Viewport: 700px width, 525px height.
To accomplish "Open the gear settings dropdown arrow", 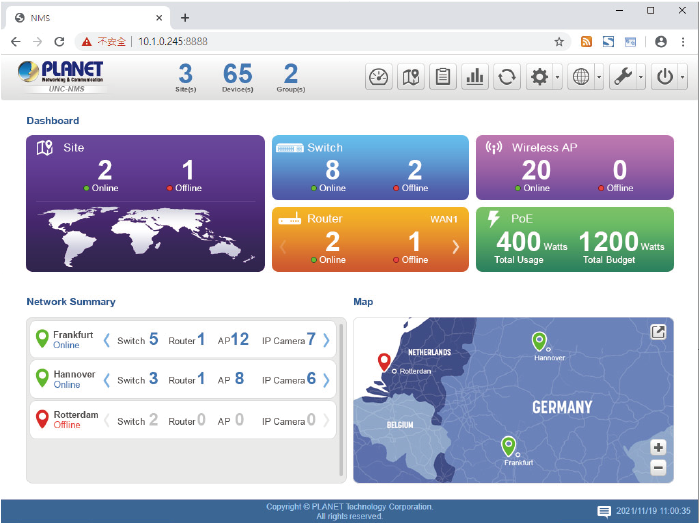I will [557, 77].
